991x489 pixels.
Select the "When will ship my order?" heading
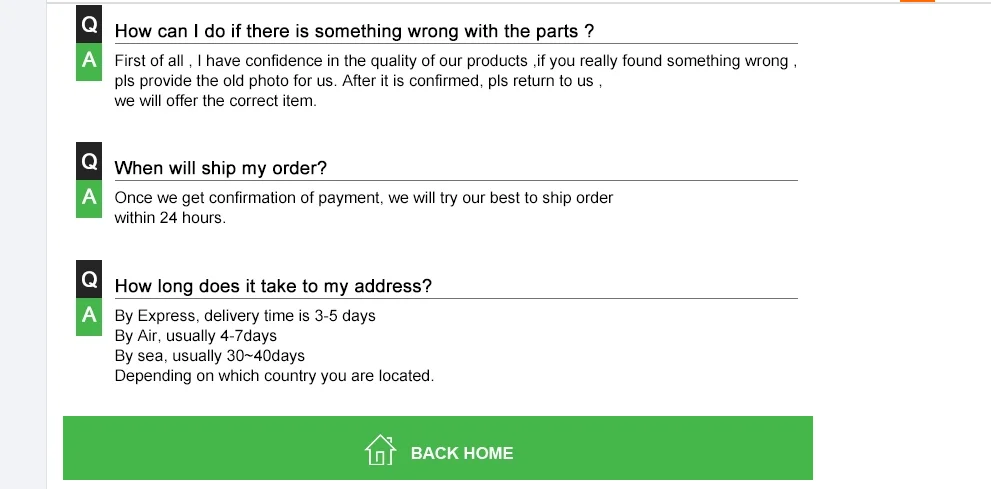pyautogui.click(x=221, y=168)
